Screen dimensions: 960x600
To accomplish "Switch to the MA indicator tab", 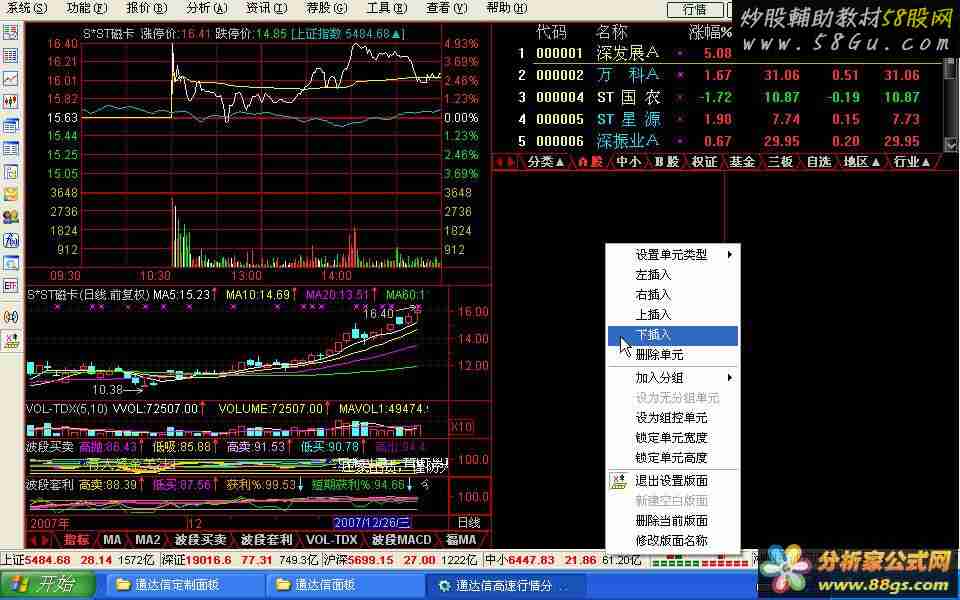I will (112, 540).
